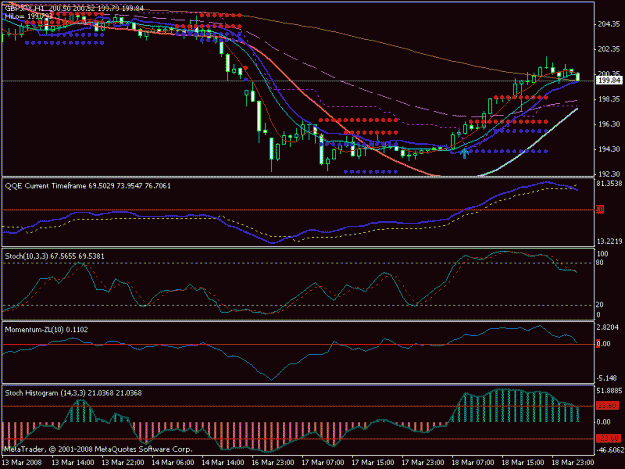Click the -5.148 Momentum scale value
Screen dimensions: 625x469
[607, 378]
